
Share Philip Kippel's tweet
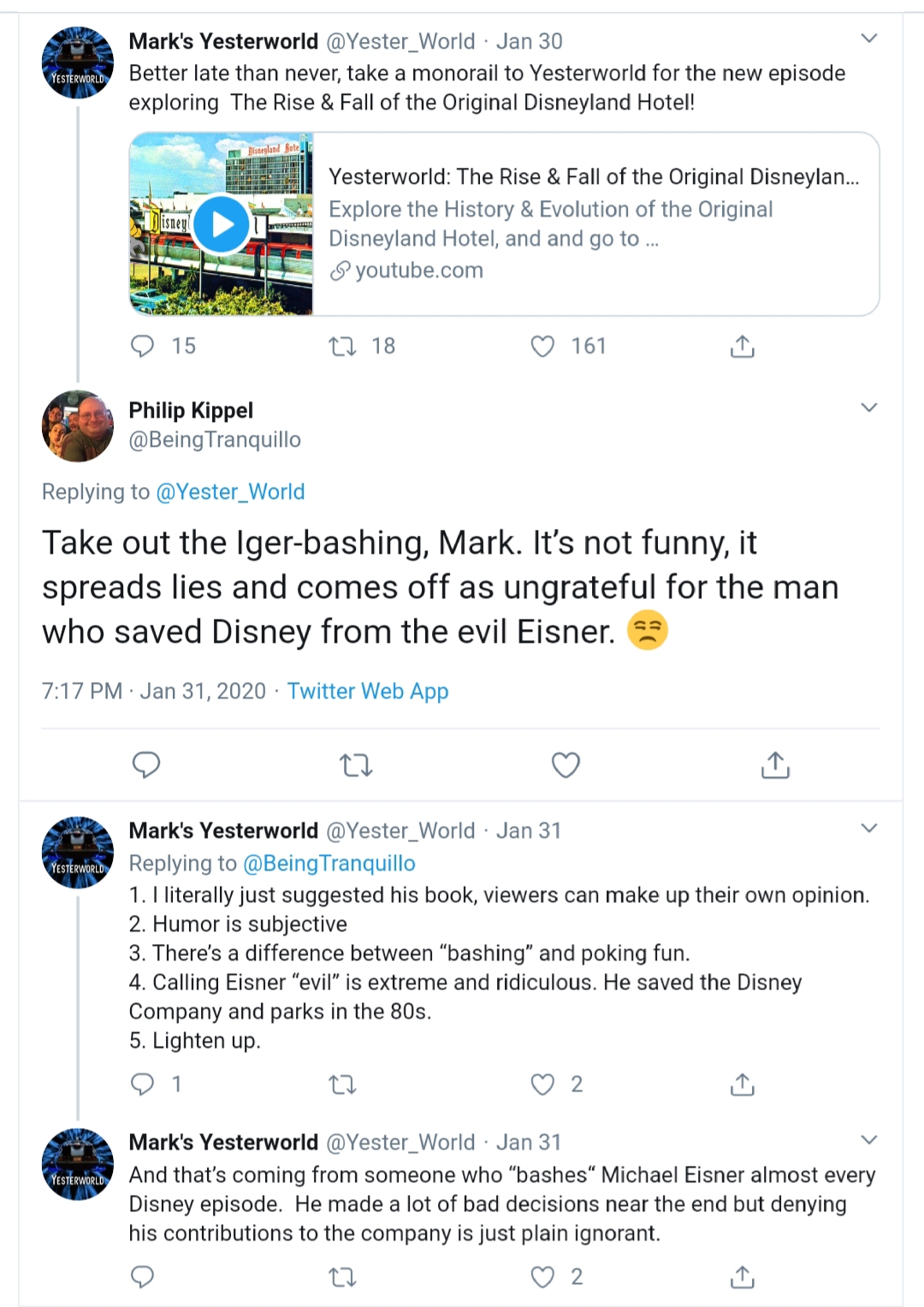tap(775, 764)
